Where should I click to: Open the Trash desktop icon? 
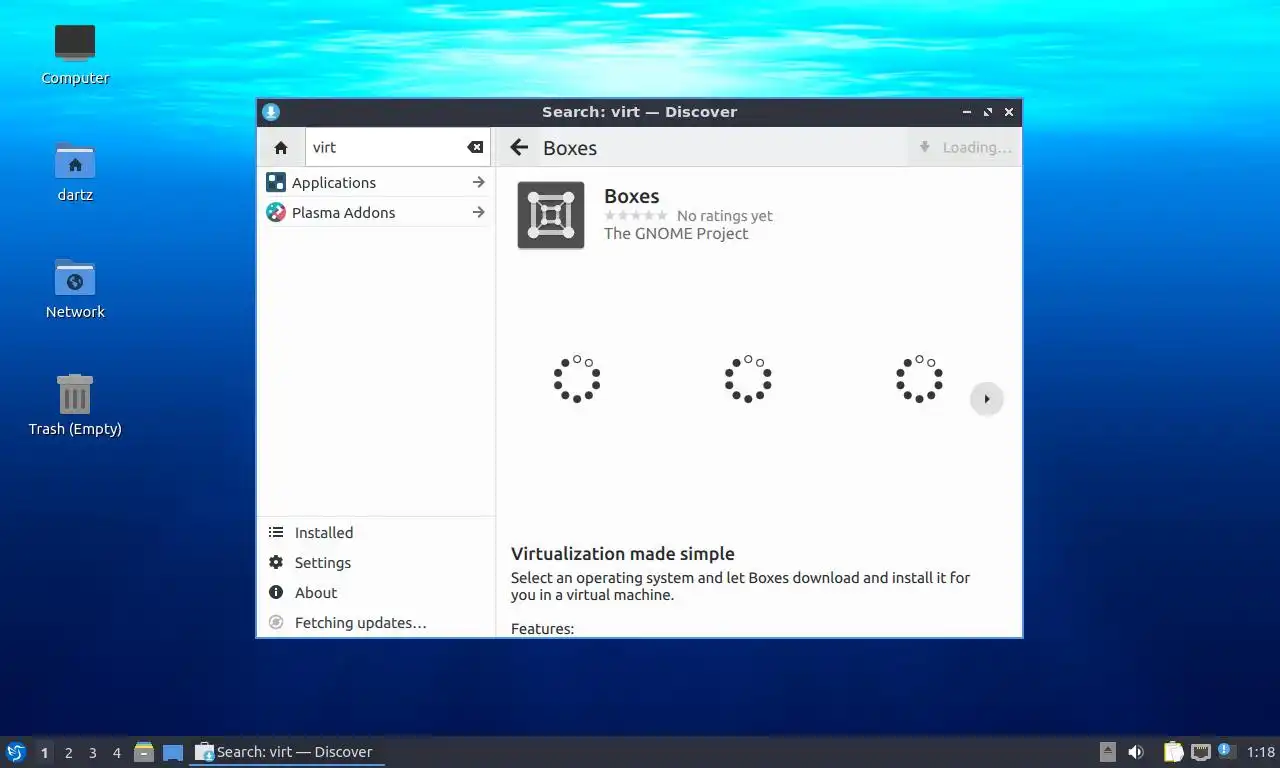click(x=75, y=405)
